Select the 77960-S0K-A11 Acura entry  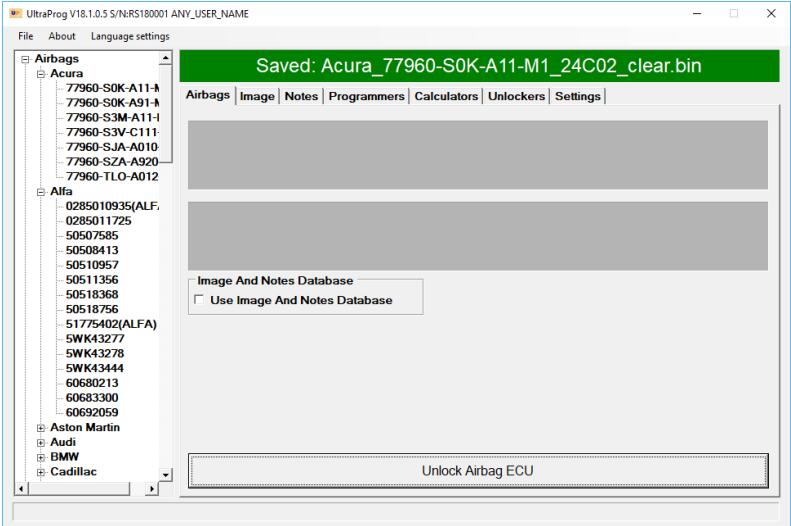click(112, 88)
